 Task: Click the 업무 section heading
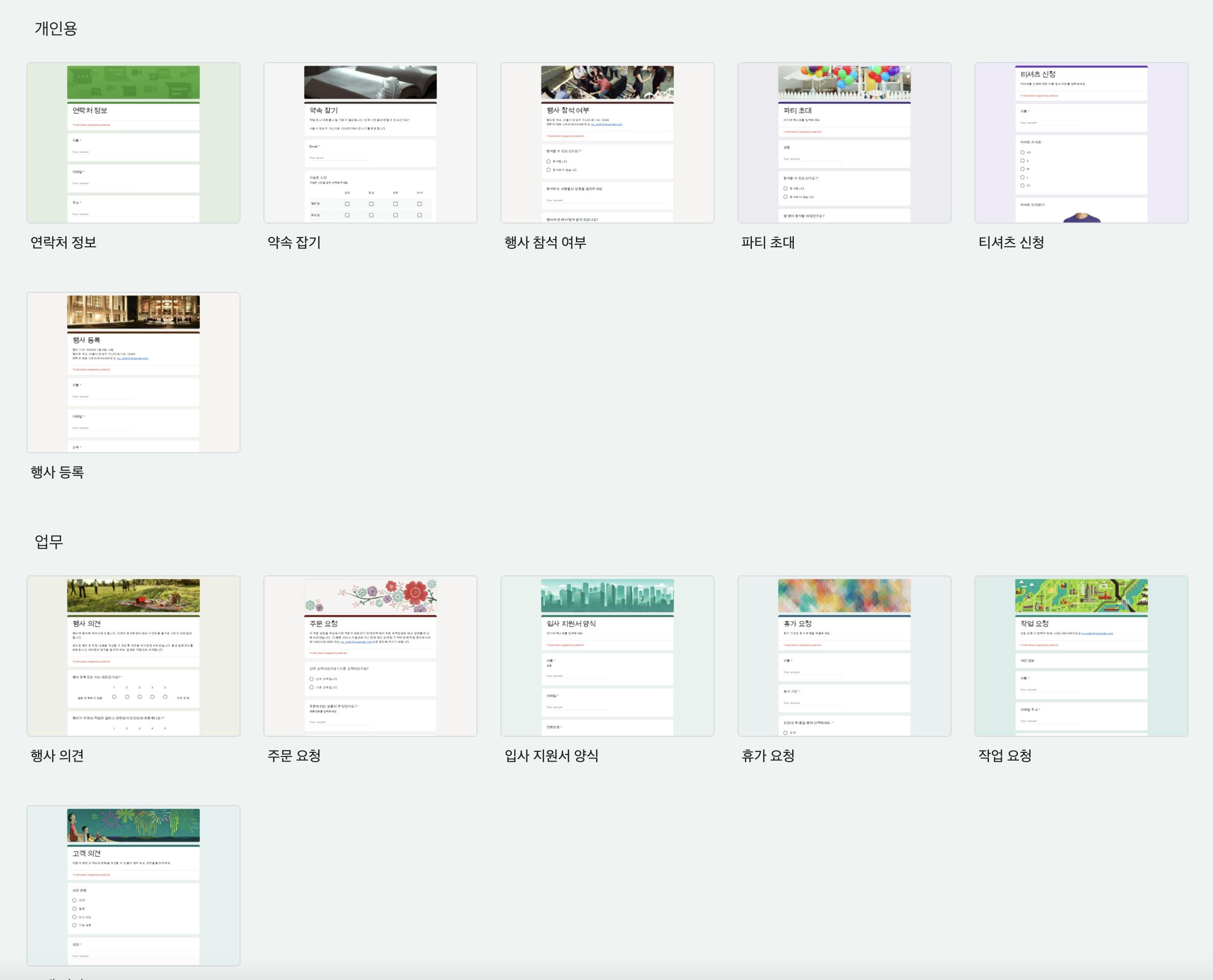(x=49, y=542)
